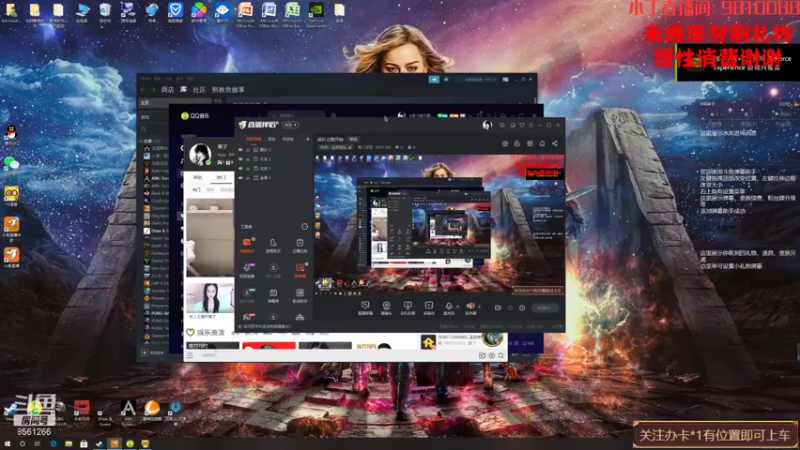Viewport: 800px width, 450px height.
Task: Hide the 图片 2 layer in streaming app
Action: [240, 150]
